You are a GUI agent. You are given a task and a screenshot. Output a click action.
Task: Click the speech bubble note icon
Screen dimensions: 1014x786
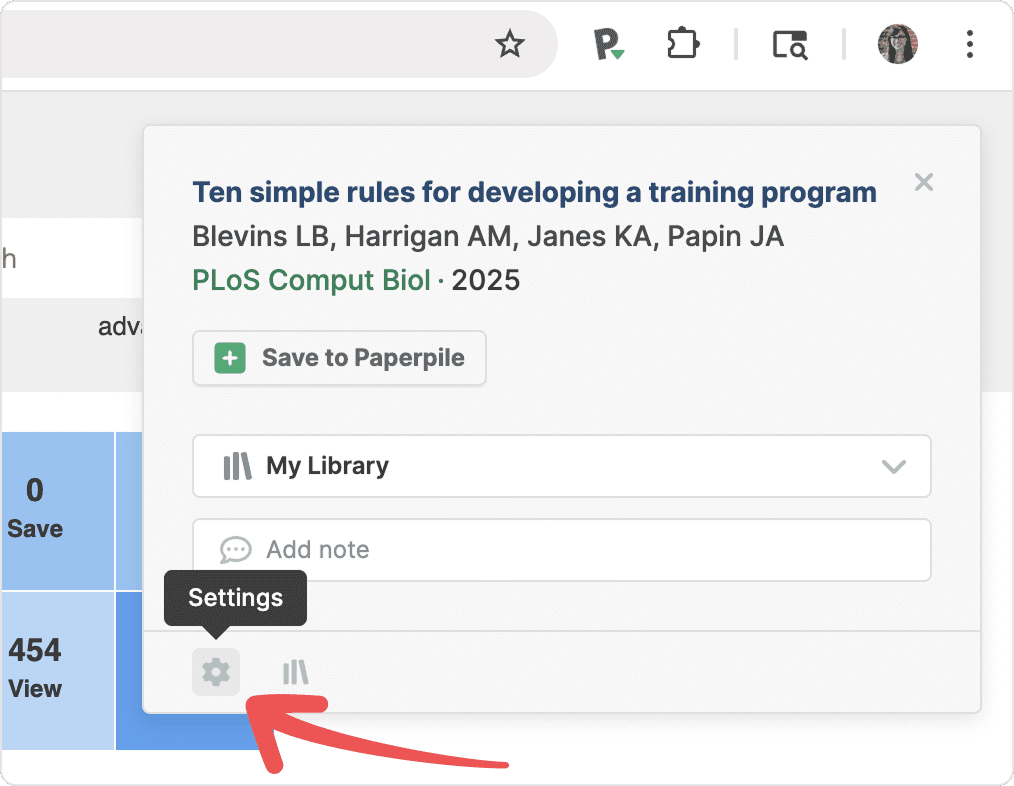pos(235,550)
